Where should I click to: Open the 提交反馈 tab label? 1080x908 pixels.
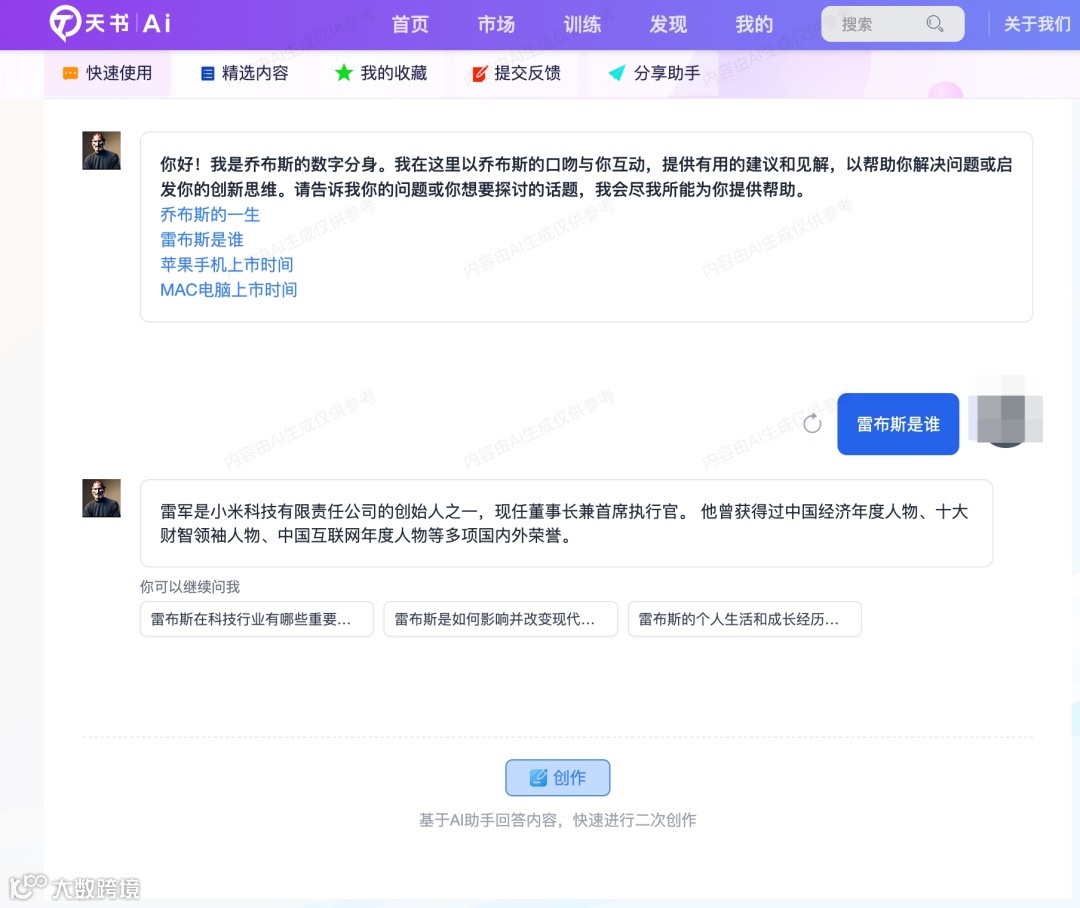tap(528, 73)
